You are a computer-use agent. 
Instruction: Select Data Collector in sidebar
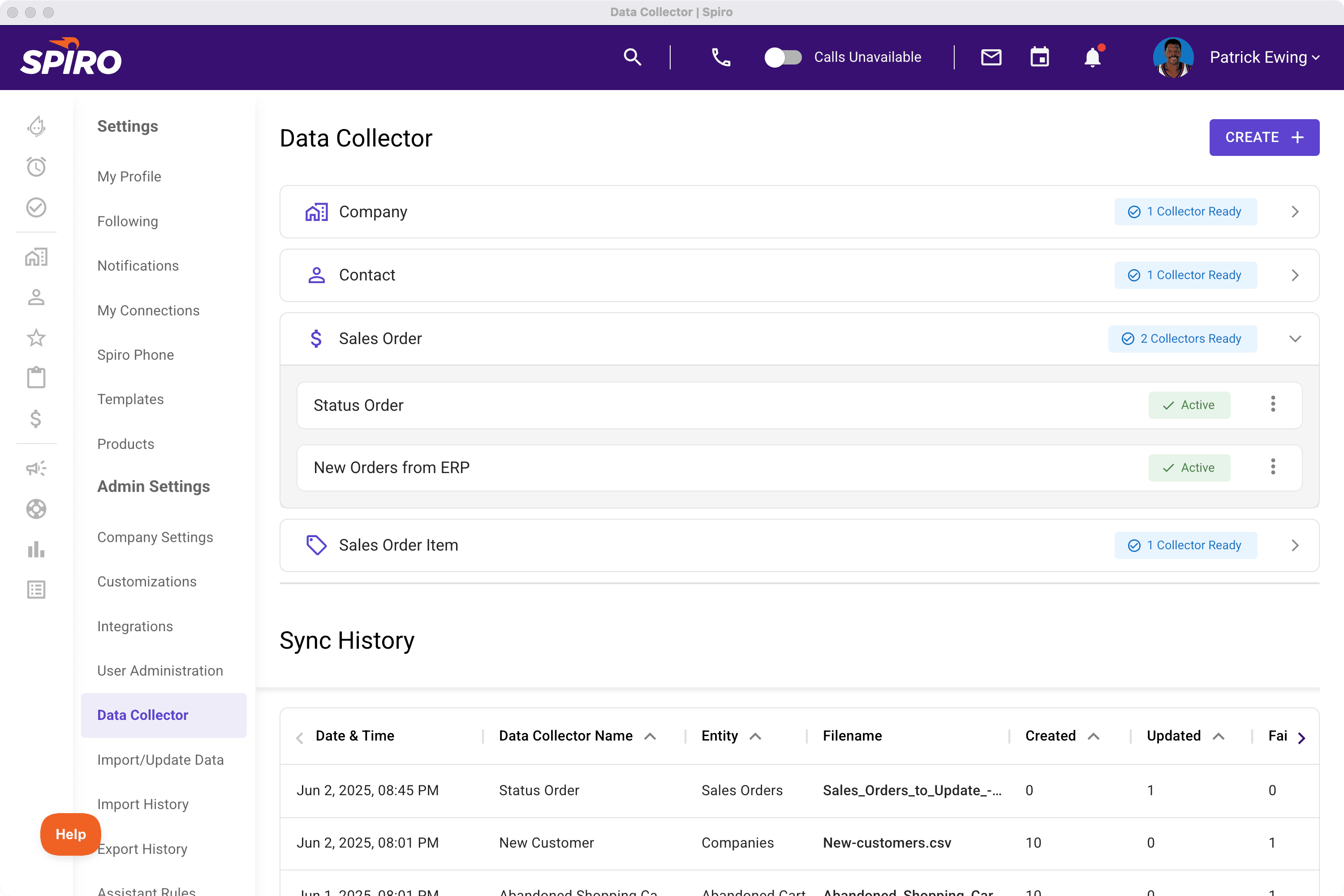[x=164, y=715]
